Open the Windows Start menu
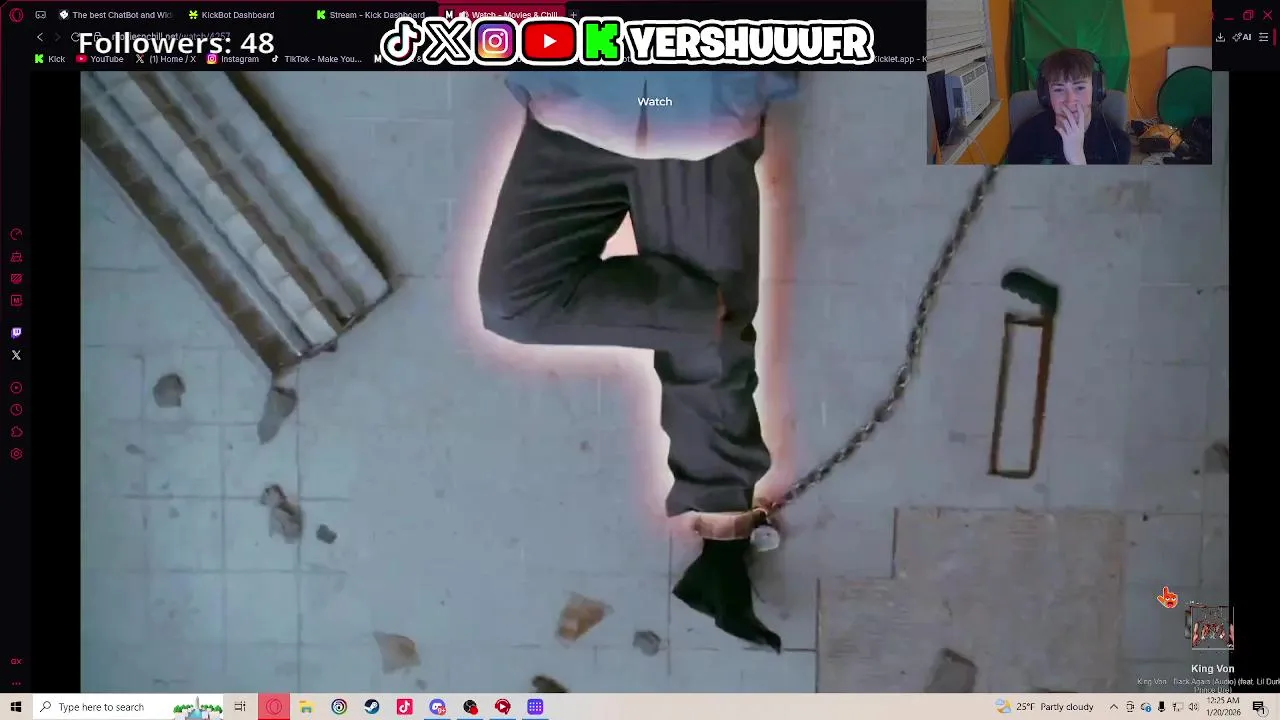The width and height of the screenshot is (1280, 720). click(x=16, y=707)
